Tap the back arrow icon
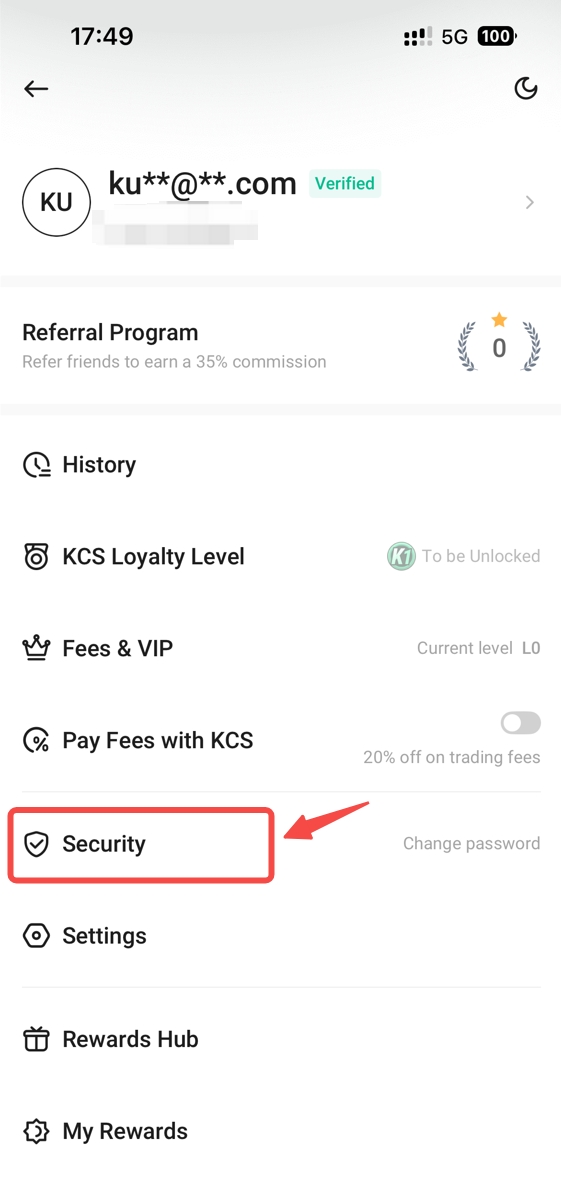The height and width of the screenshot is (1197, 561). point(36,89)
